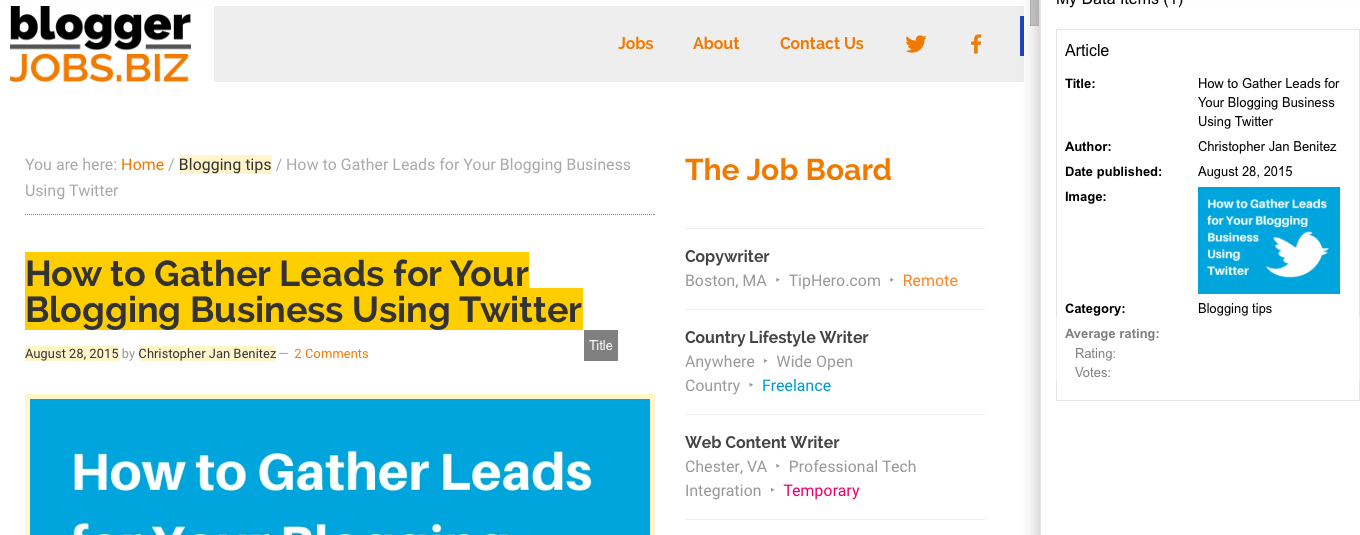Select the Freelance job type tag
The image size is (1360, 535).
tap(796, 386)
